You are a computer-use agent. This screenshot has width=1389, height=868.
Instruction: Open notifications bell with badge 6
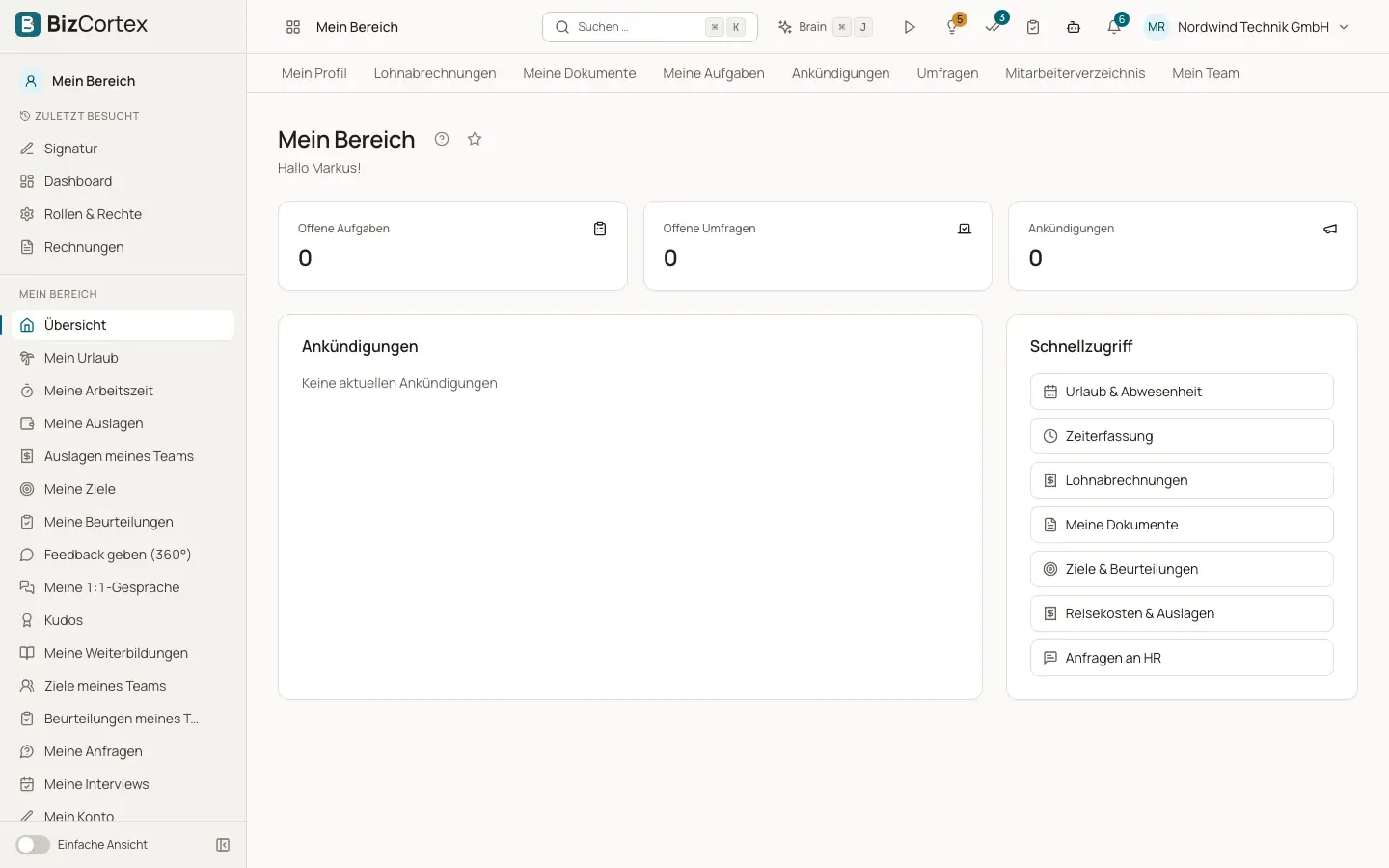click(x=1115, y=27)
